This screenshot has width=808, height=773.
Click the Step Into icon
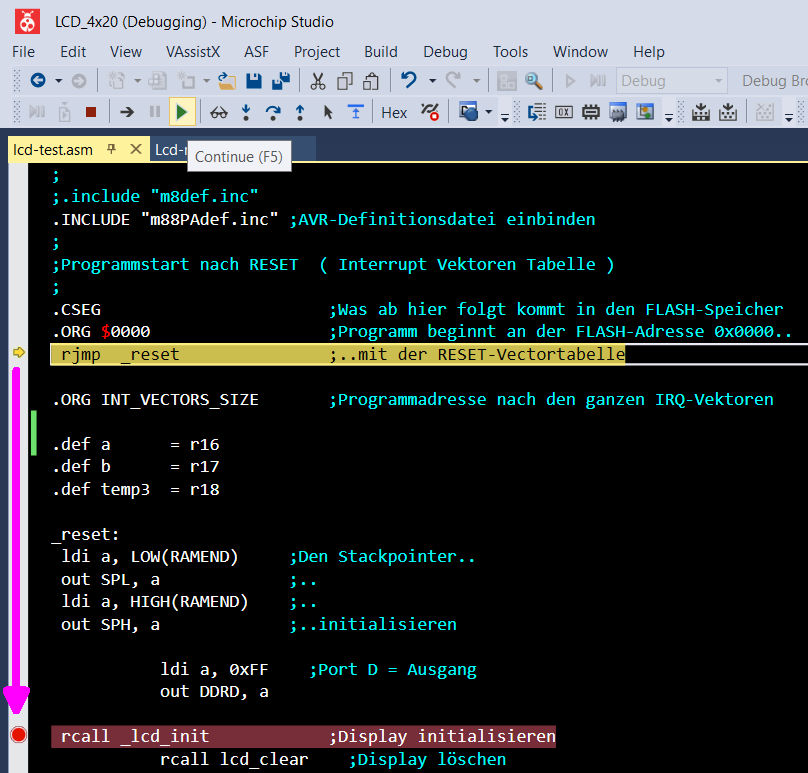tap(246, 112)
